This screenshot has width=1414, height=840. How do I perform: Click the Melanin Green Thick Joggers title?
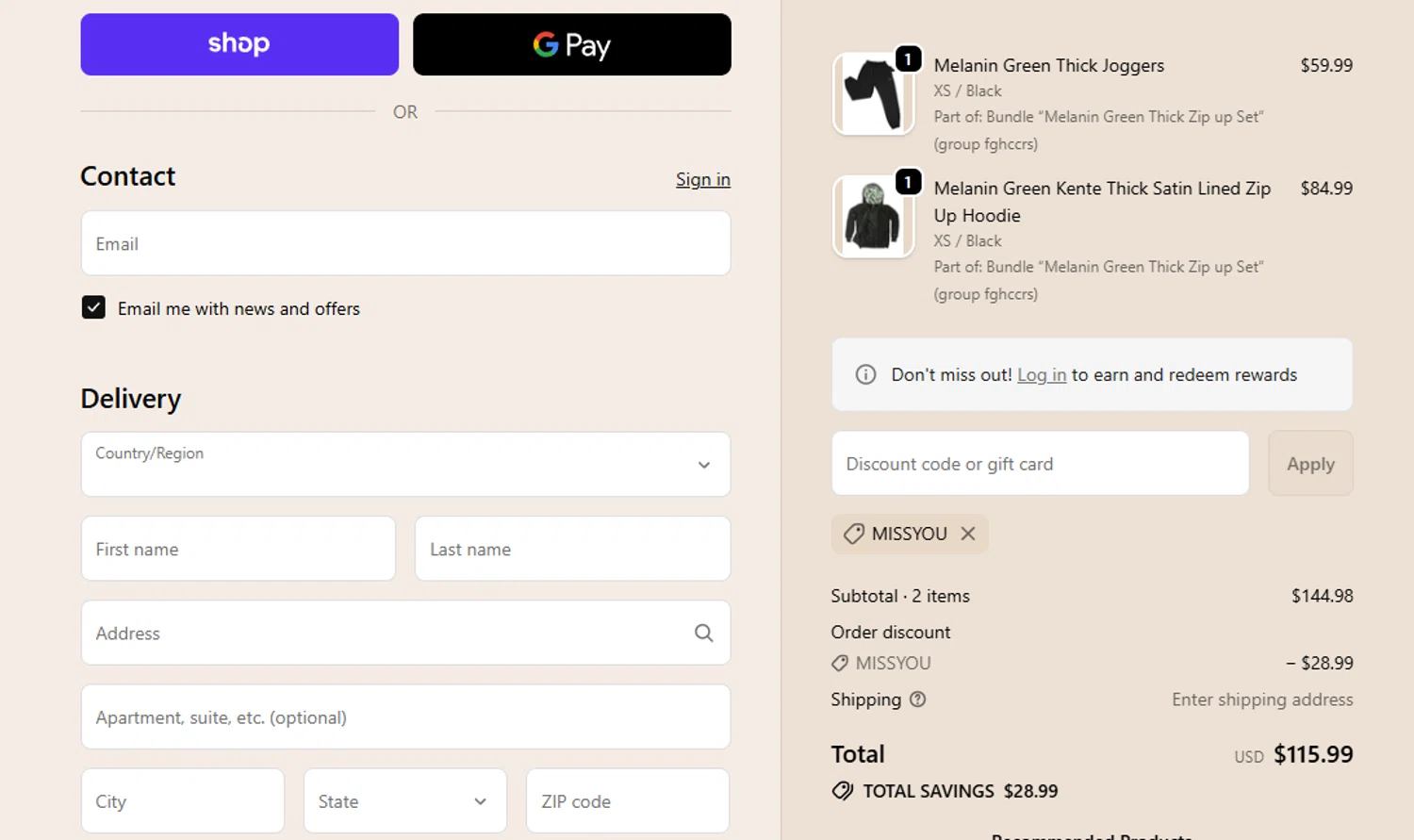click(x=1049, y=65)
